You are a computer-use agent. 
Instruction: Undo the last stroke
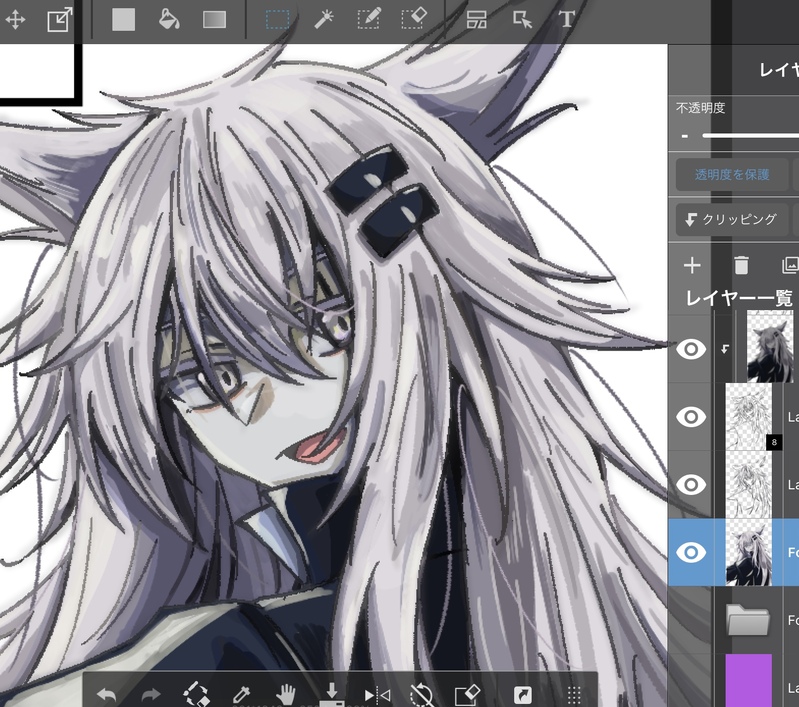pos(106,694)
